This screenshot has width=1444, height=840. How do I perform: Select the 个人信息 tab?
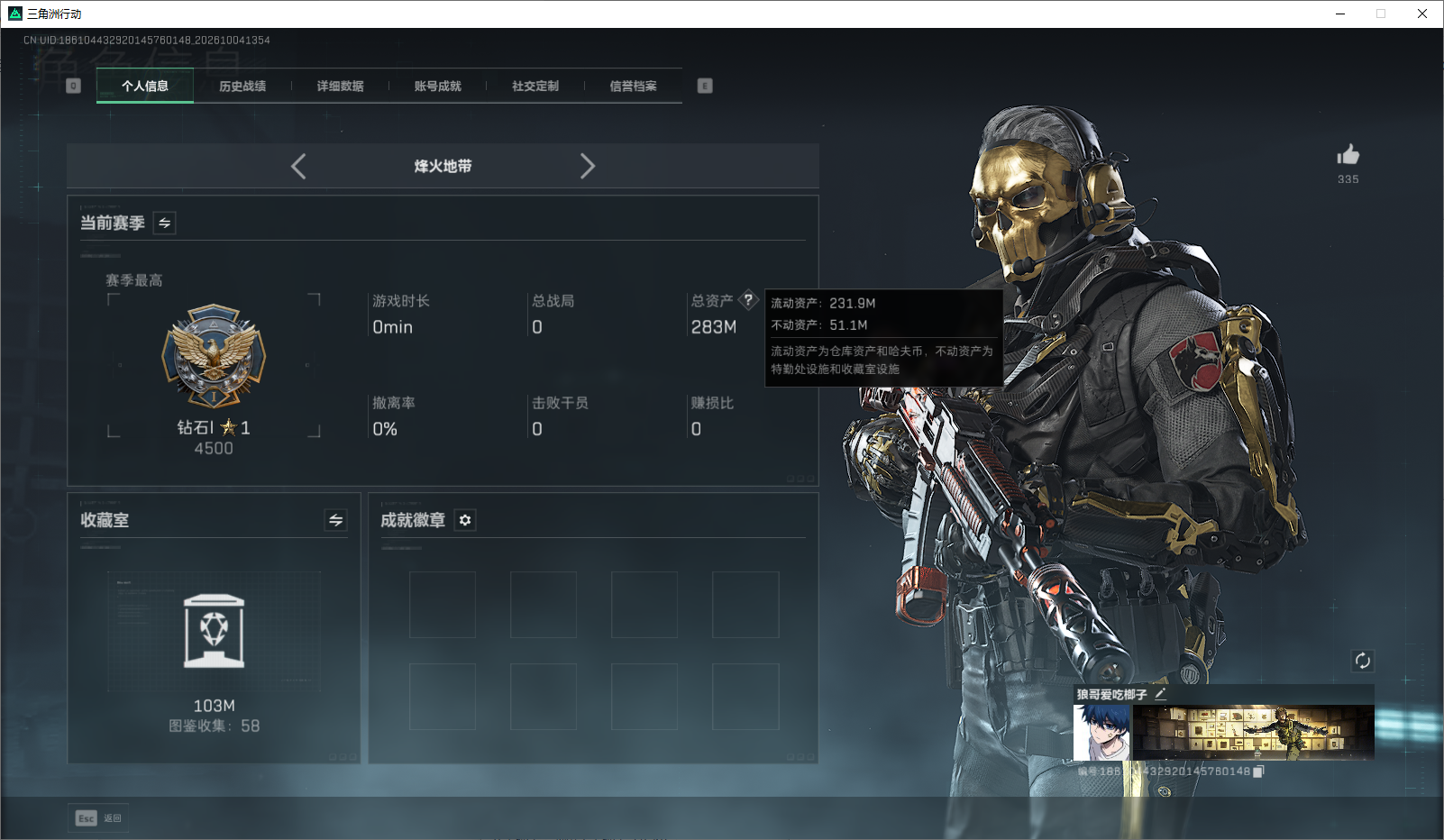coord(145,87)
